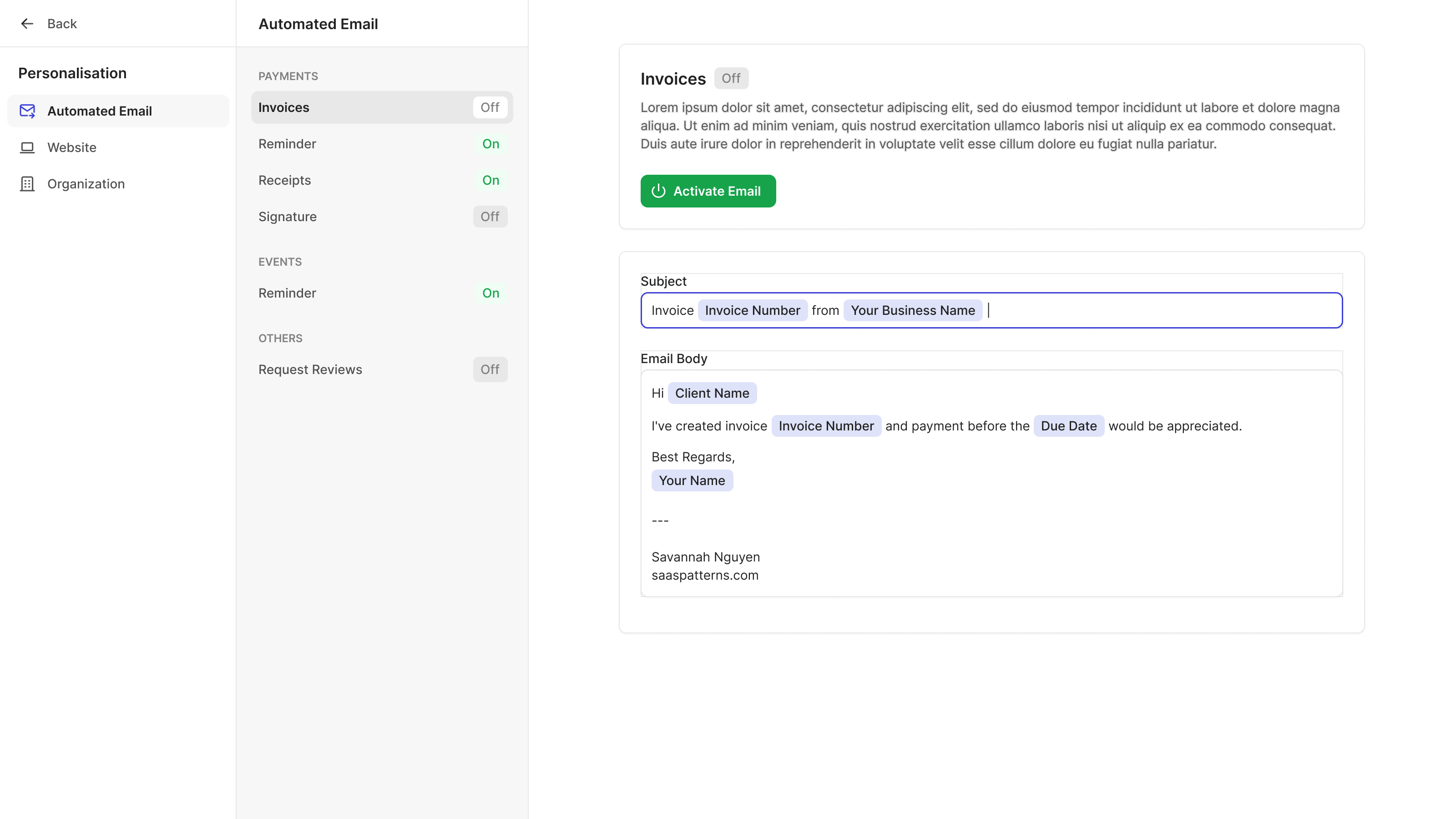Click 'would be appreciated.' text
The image size is (1456, 819).
[1175, 426]
